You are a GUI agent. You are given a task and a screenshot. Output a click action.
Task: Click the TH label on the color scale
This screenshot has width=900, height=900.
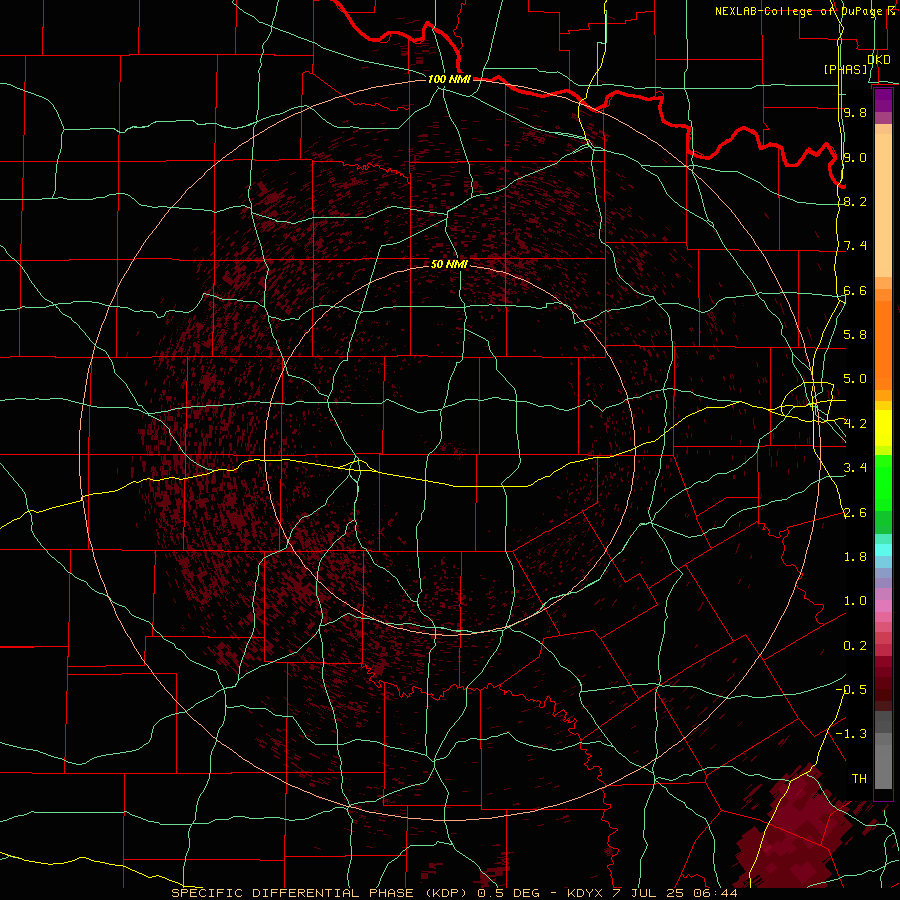(x=859, y=779)
